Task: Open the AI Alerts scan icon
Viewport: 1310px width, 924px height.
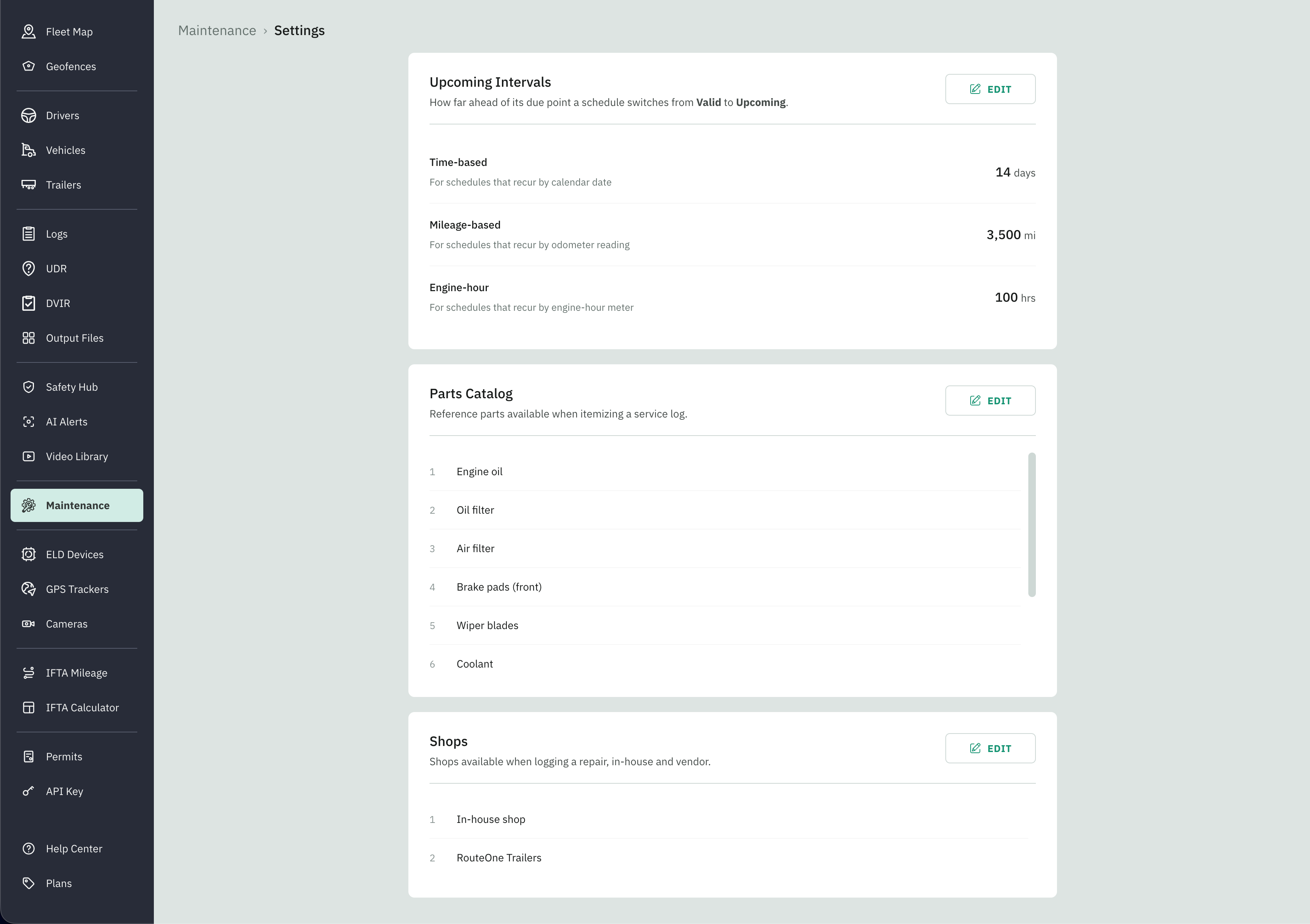Action: pos(29,422)
